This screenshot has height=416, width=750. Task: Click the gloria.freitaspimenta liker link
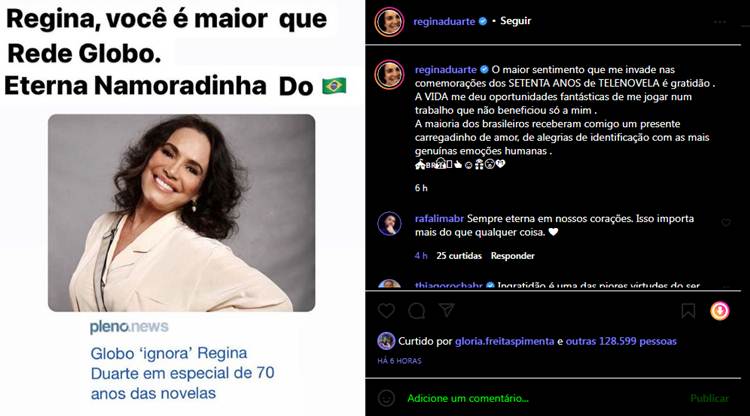click(504, 341)
